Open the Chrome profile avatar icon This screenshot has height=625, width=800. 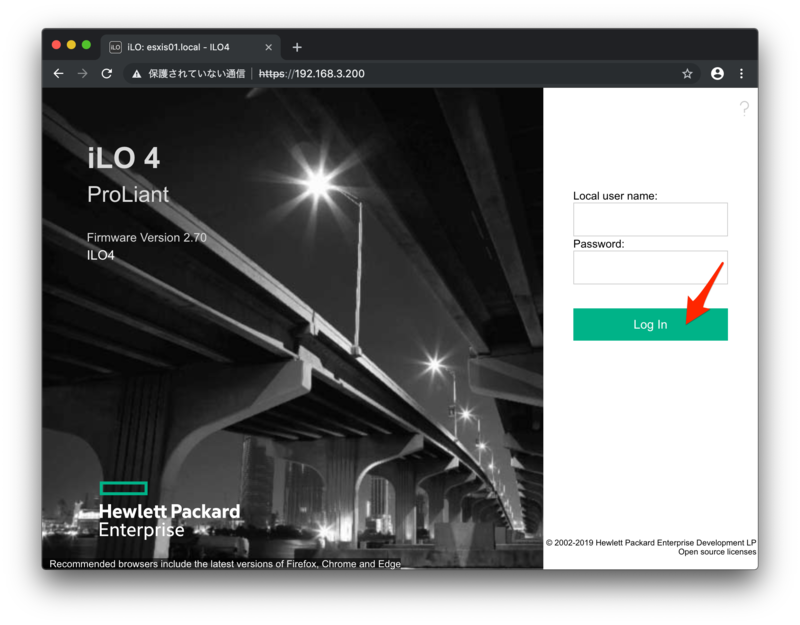717,73
